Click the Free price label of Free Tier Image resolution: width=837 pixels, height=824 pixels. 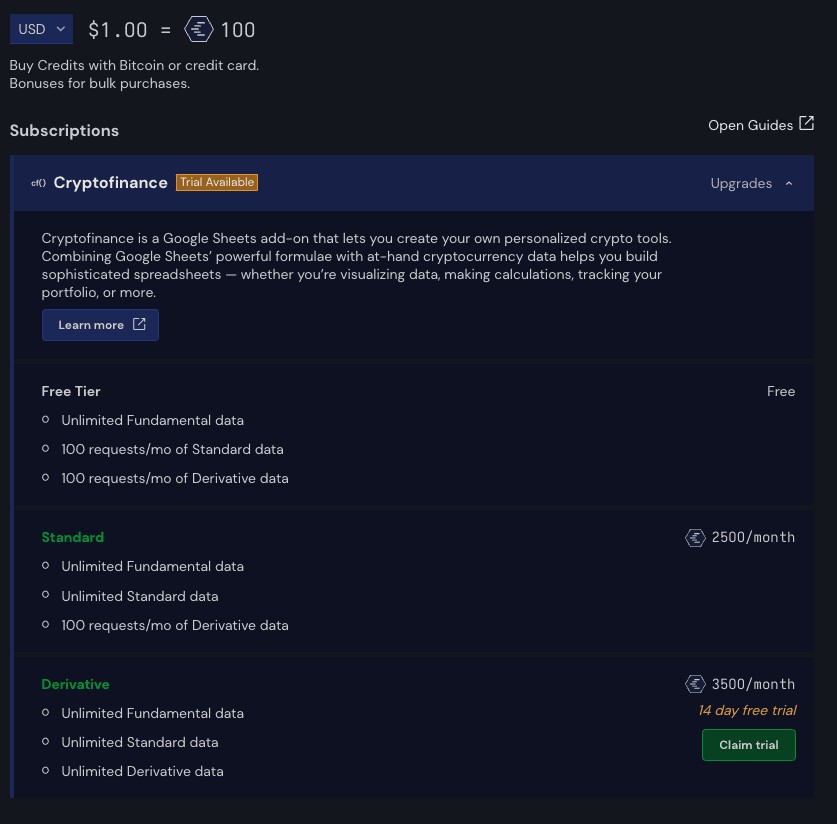click(x=781, y=391)
